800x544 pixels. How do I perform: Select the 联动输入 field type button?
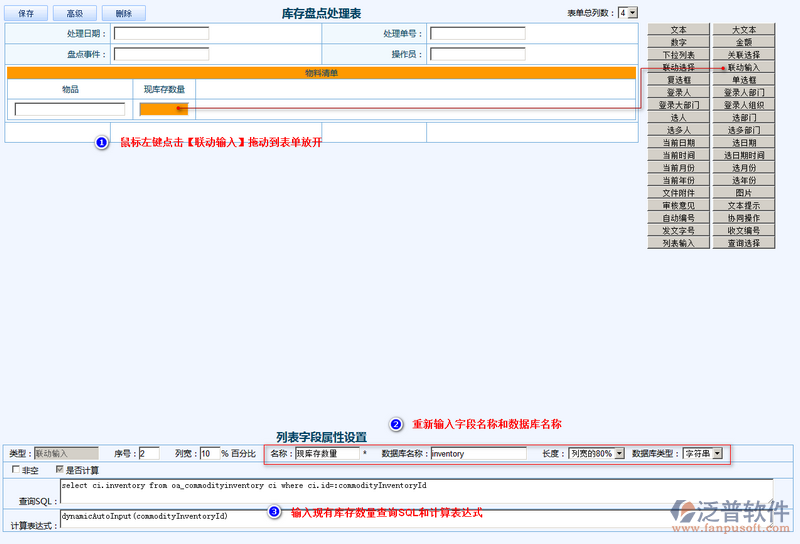744,67
